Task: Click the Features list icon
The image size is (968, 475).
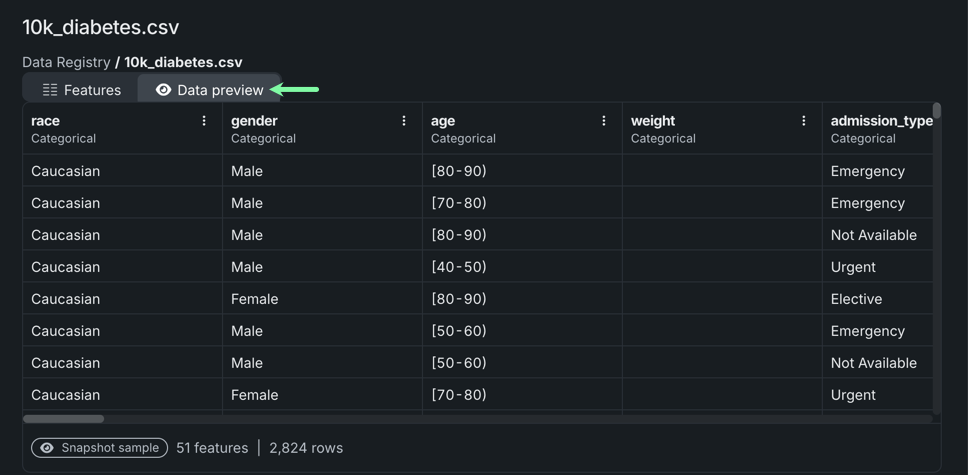Action: tap(50, 90)
